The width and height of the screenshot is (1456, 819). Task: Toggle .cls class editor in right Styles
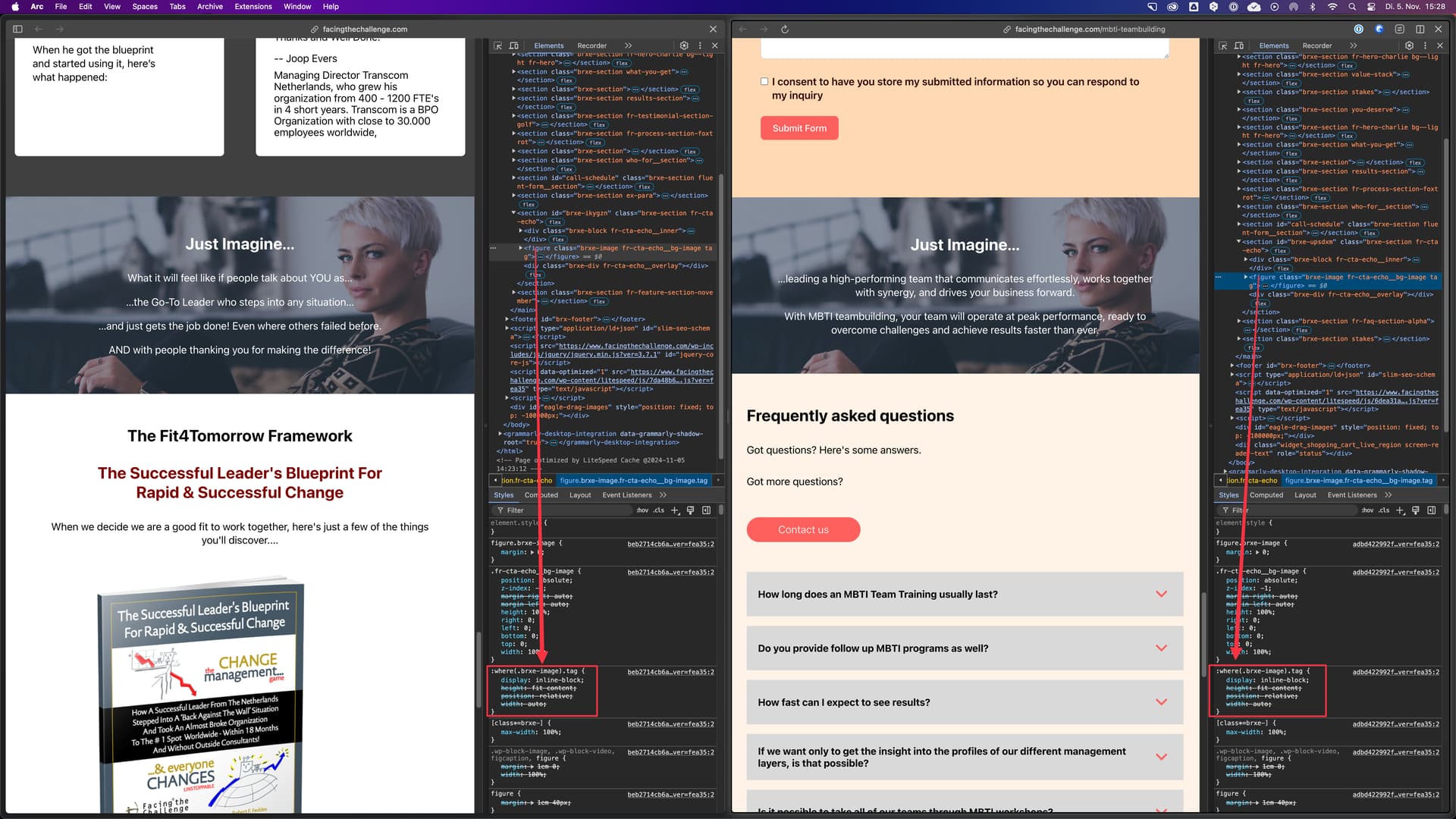(1384, 510)
